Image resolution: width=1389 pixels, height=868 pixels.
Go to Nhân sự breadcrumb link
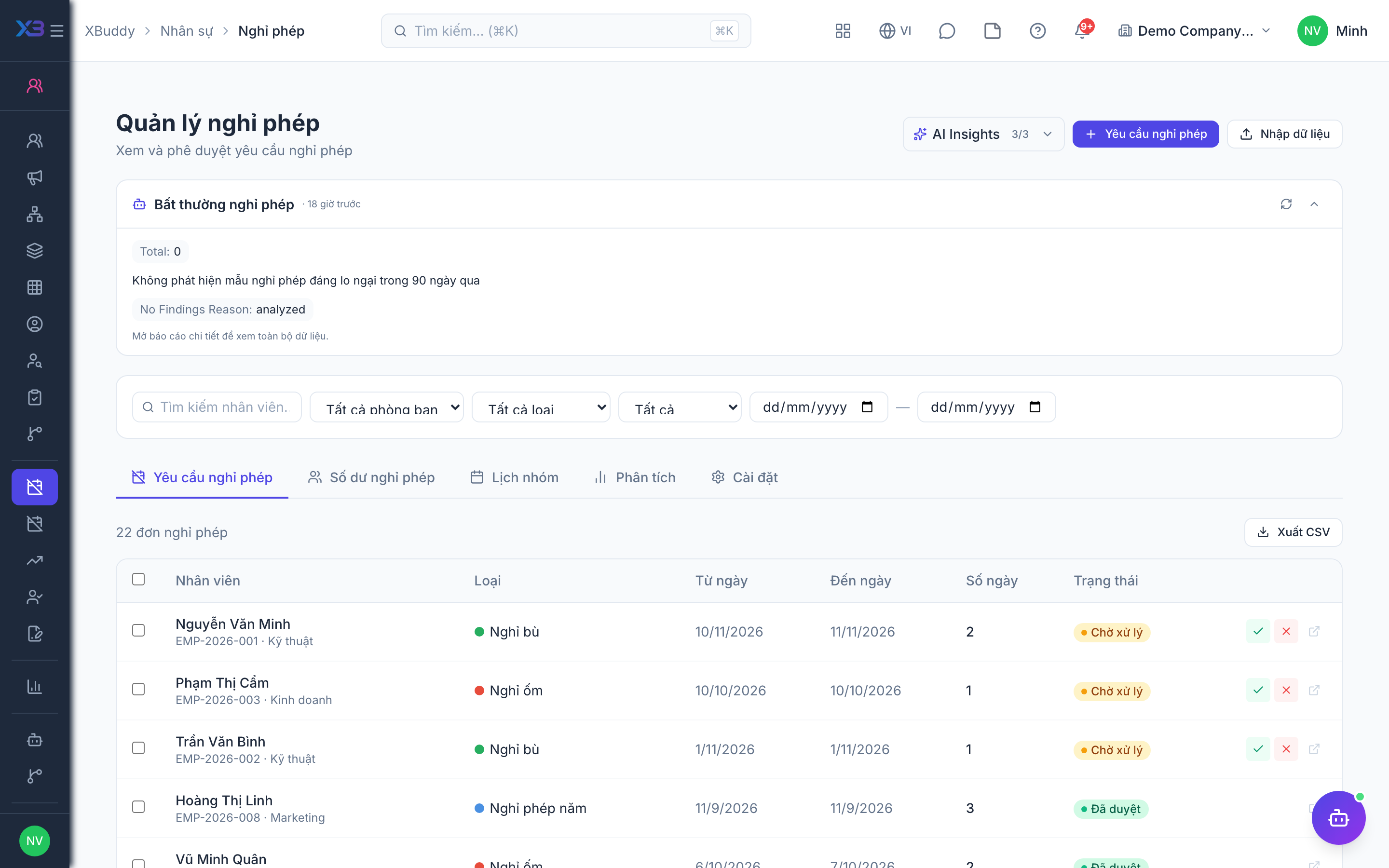click(187, 31)
